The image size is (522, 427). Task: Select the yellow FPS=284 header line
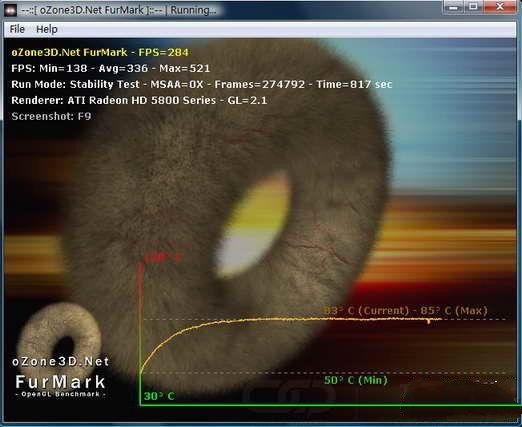(100, 52)
